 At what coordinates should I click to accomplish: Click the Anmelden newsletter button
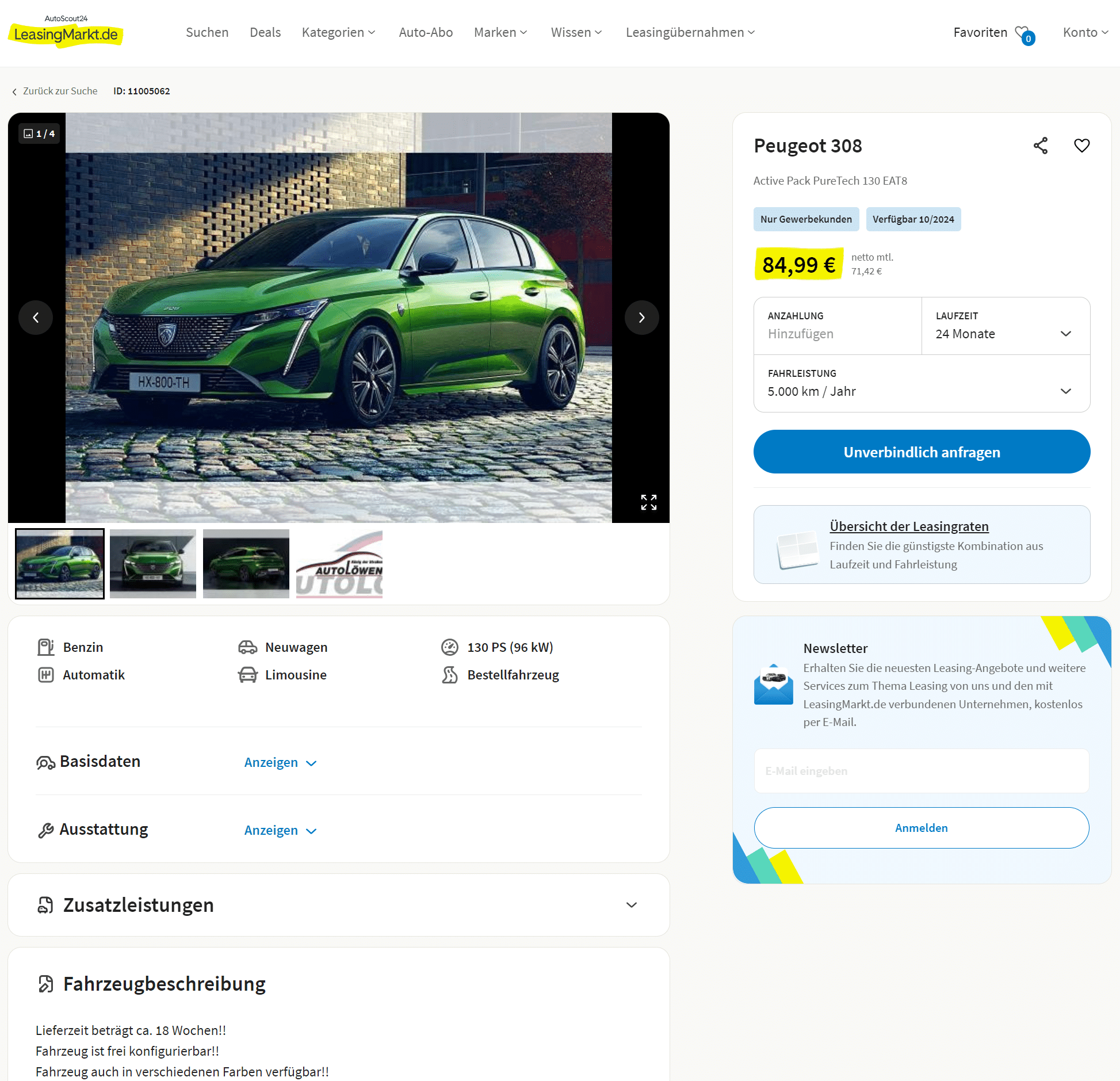click(x=922, y=828)
